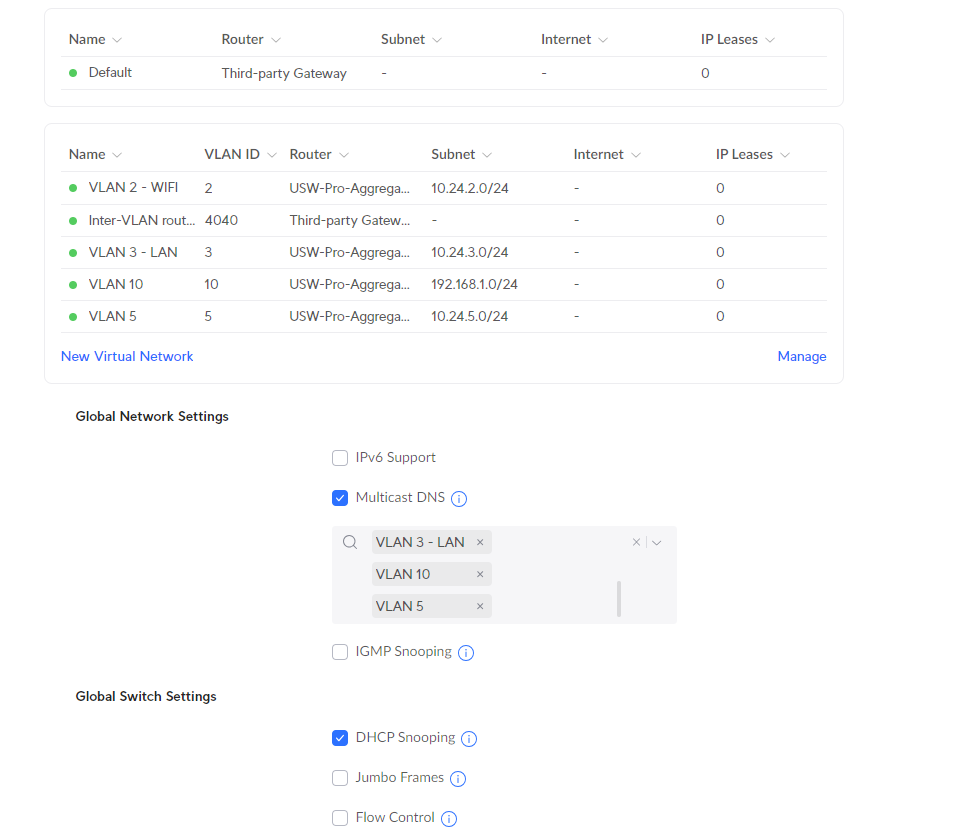The height and width of the screenshot is (835, 969).
Task: Open the VLAN 2 - WIFI network row
Action: [x=133, y=188]
